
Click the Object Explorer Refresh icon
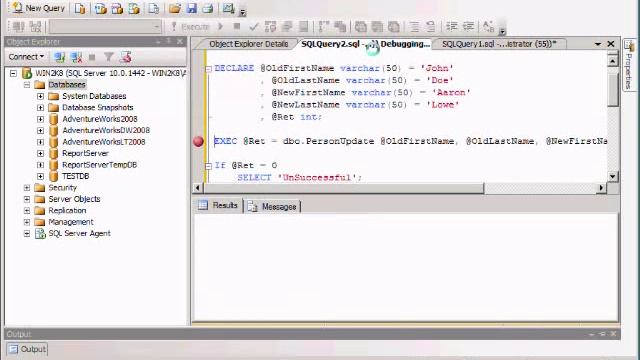[x=126, y=57]
